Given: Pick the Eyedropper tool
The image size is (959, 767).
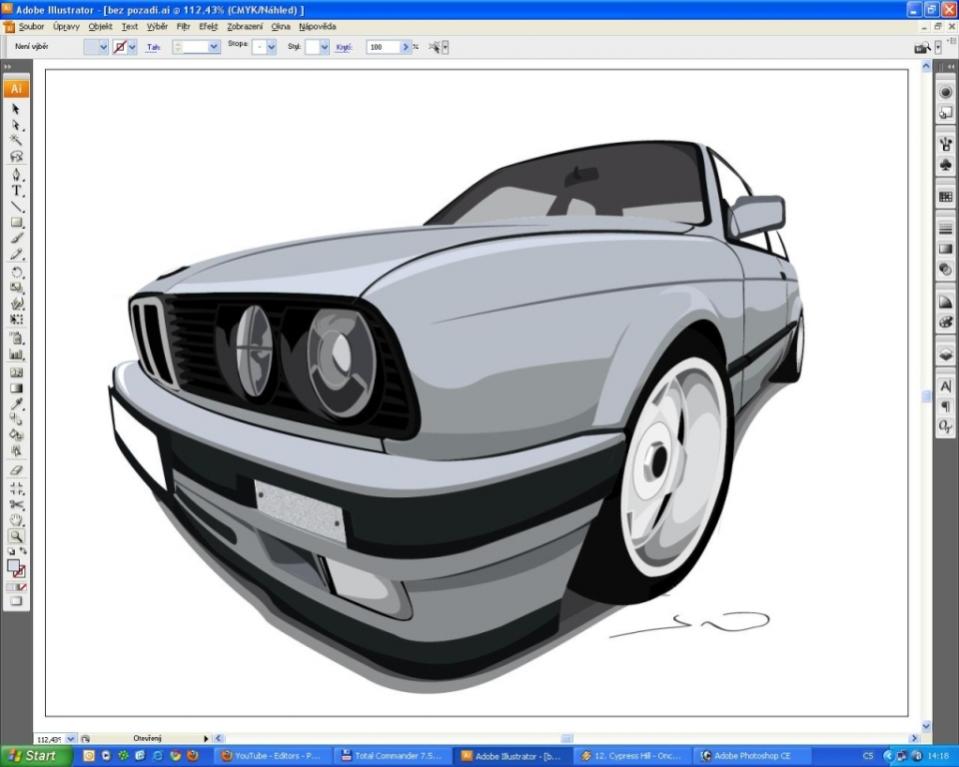Looking at the screenshot, I should 16,404.
